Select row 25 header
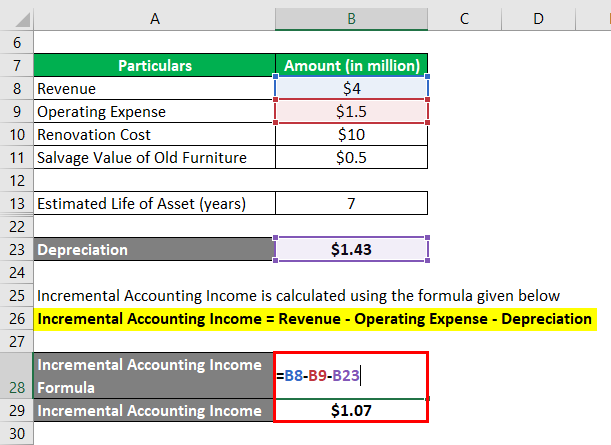Screen dimensions: 611x445 click(x=17, y=295)
